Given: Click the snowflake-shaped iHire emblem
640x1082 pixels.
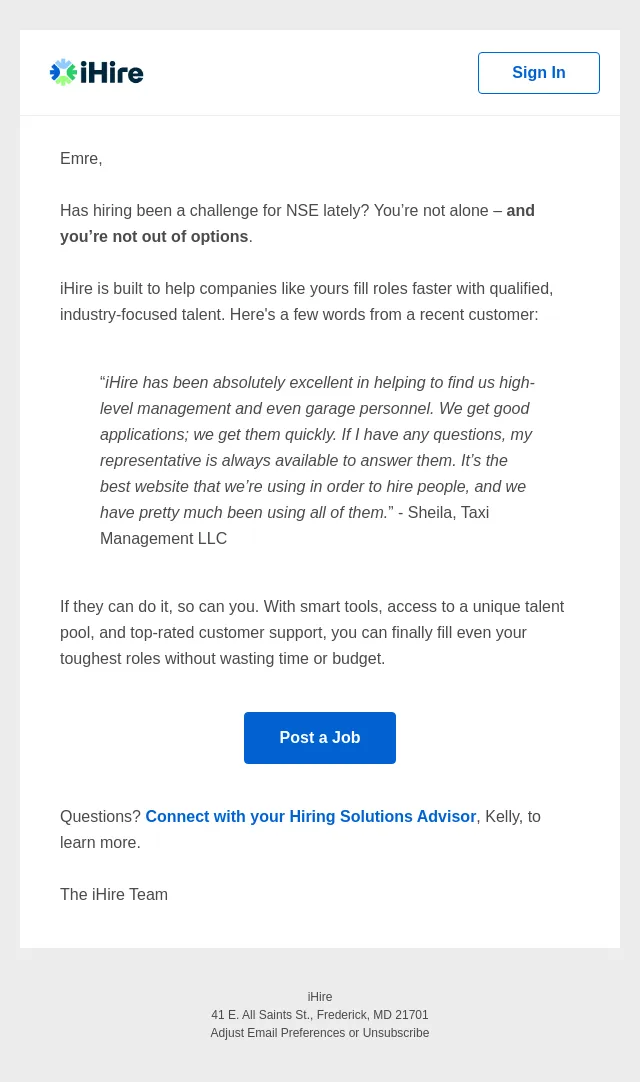Looking at the screenshot, I should pyautogui.click(x=63, y=72).
